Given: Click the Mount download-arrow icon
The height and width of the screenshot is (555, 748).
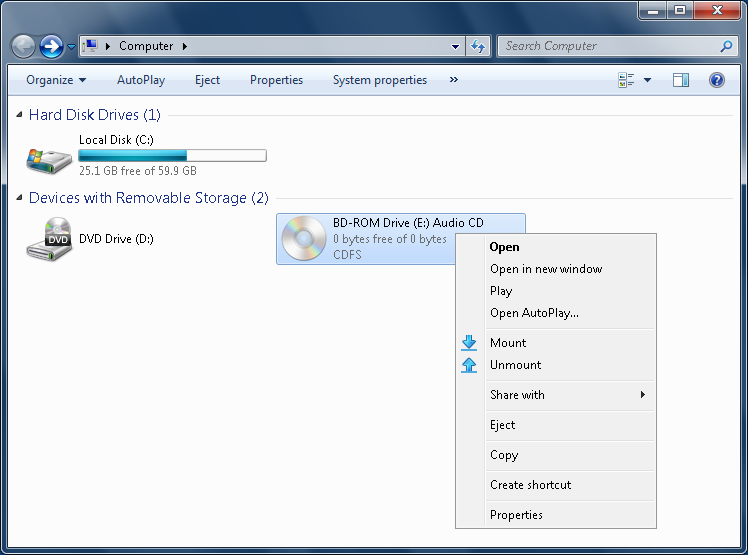Looking at the screenshot, I should [x=469, y=343].
